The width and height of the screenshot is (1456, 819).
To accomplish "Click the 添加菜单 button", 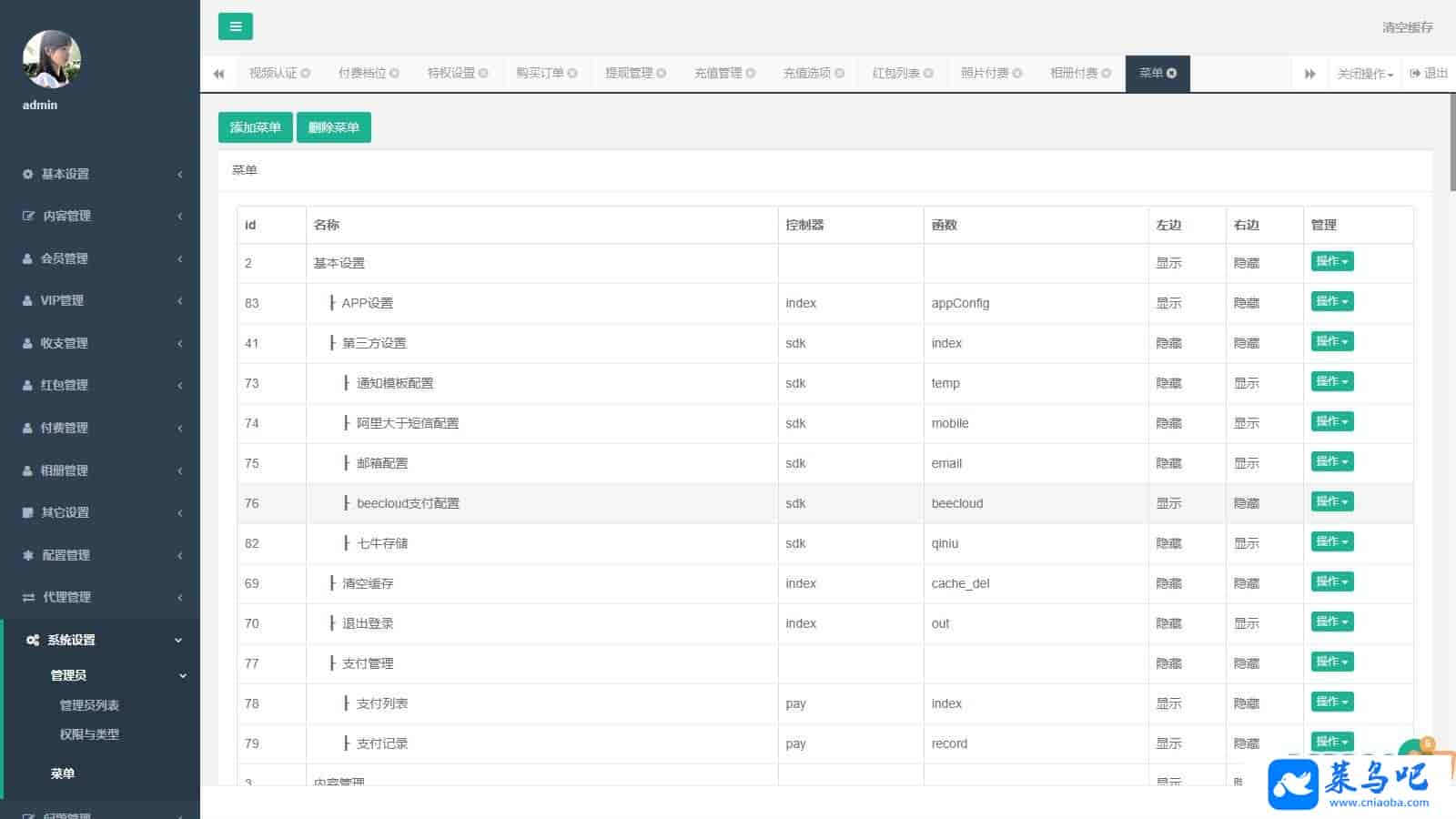I will (x=255, y=127).
